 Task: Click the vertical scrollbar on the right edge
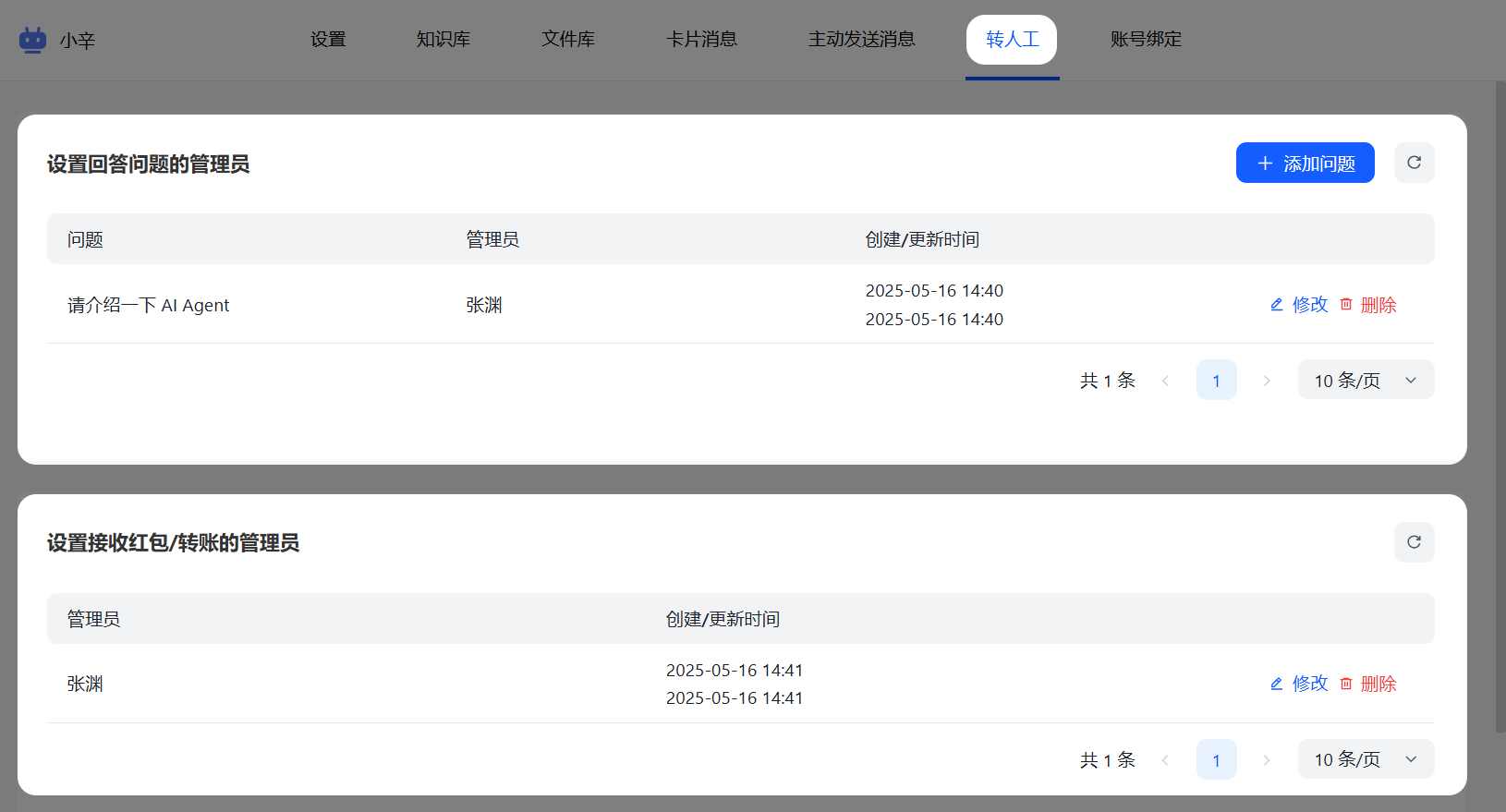(x=1500, y=406)
